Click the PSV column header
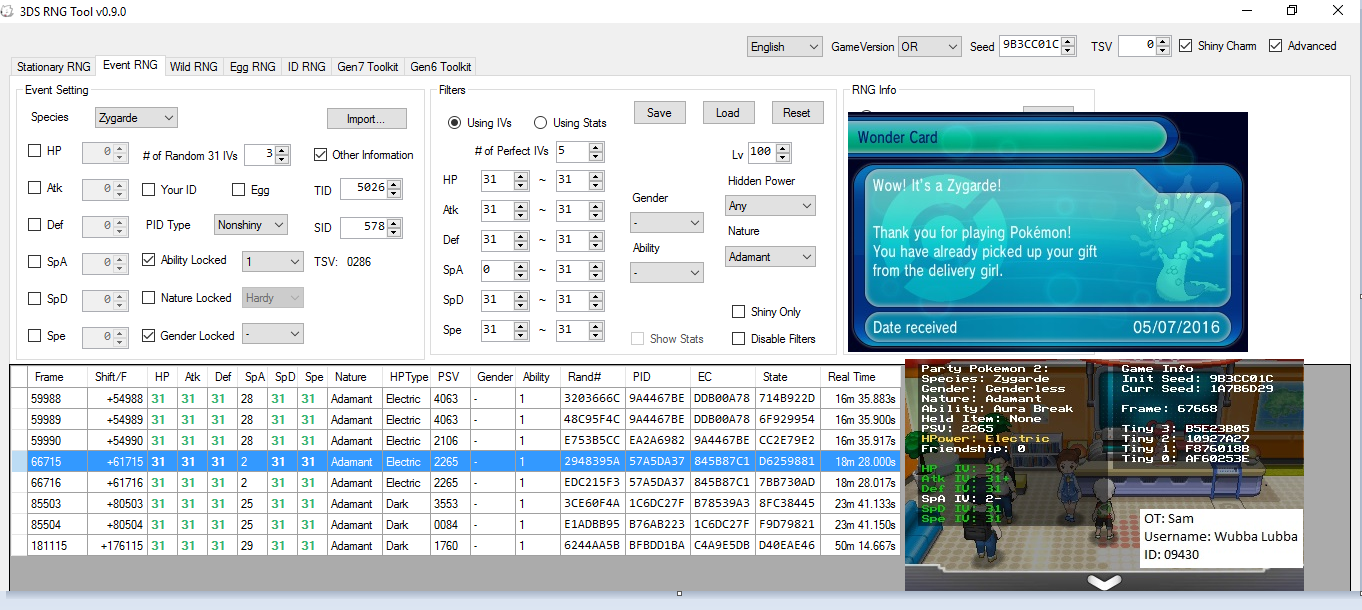Image resolution: width=1362 pixels, height=610 pixels. pyautogui.click(x=452, y=377)
